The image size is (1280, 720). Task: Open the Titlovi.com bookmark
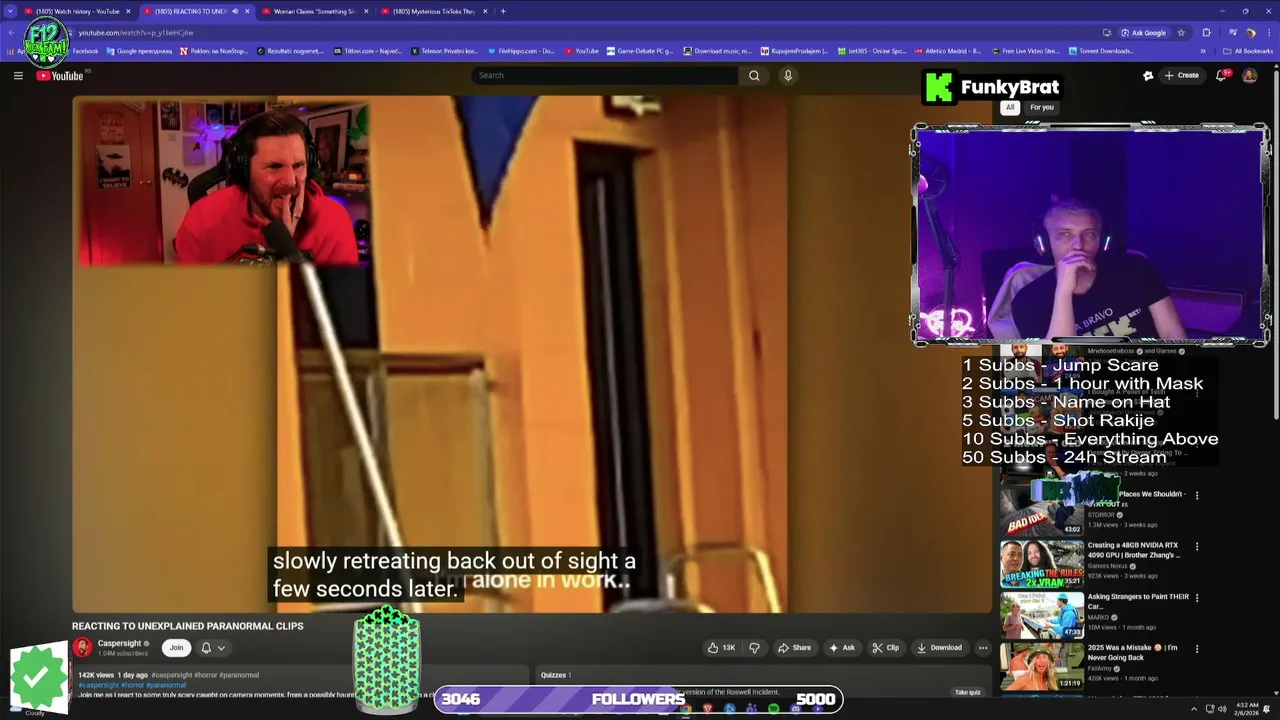366,51
